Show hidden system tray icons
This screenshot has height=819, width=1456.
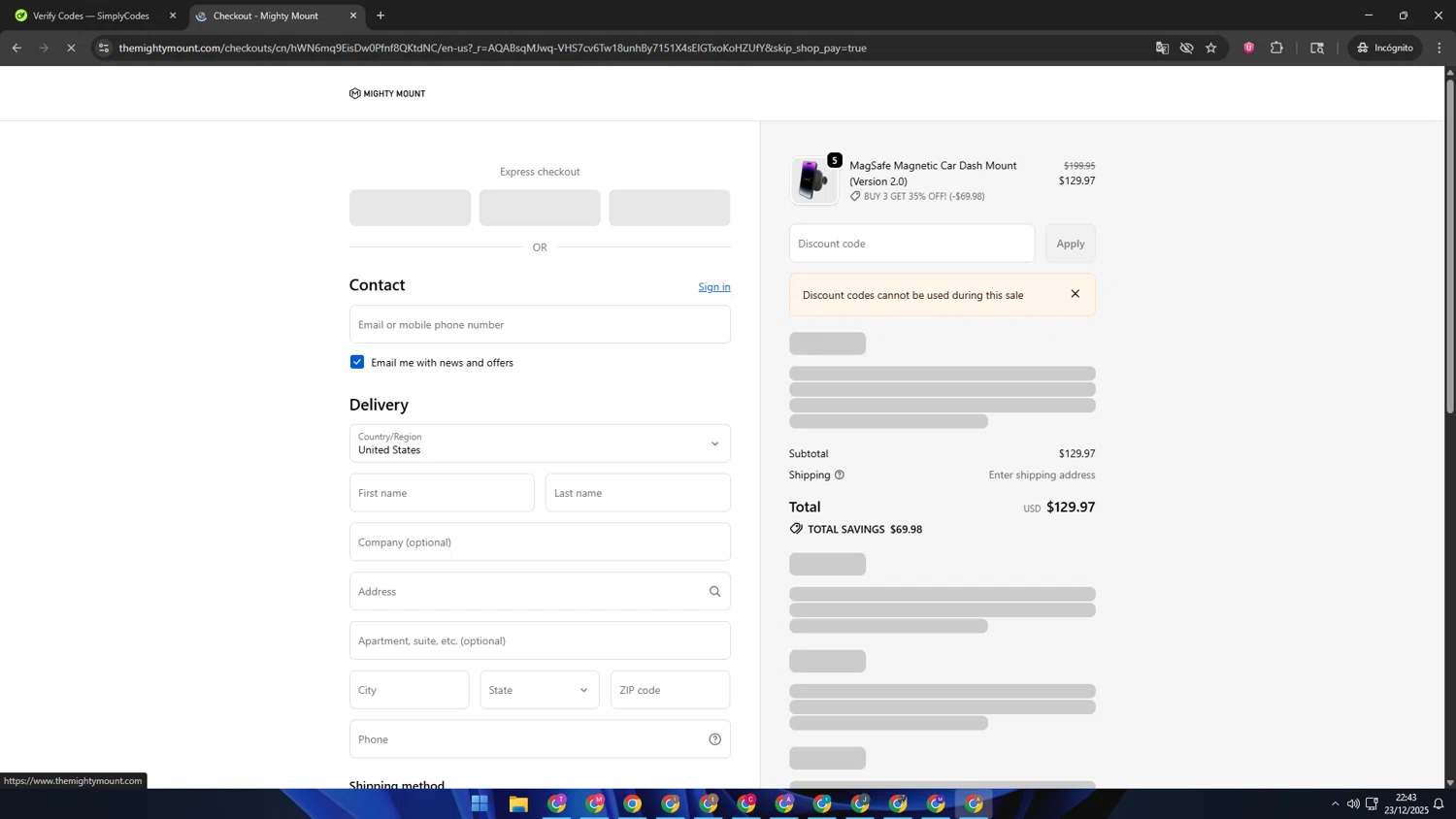1335,803
